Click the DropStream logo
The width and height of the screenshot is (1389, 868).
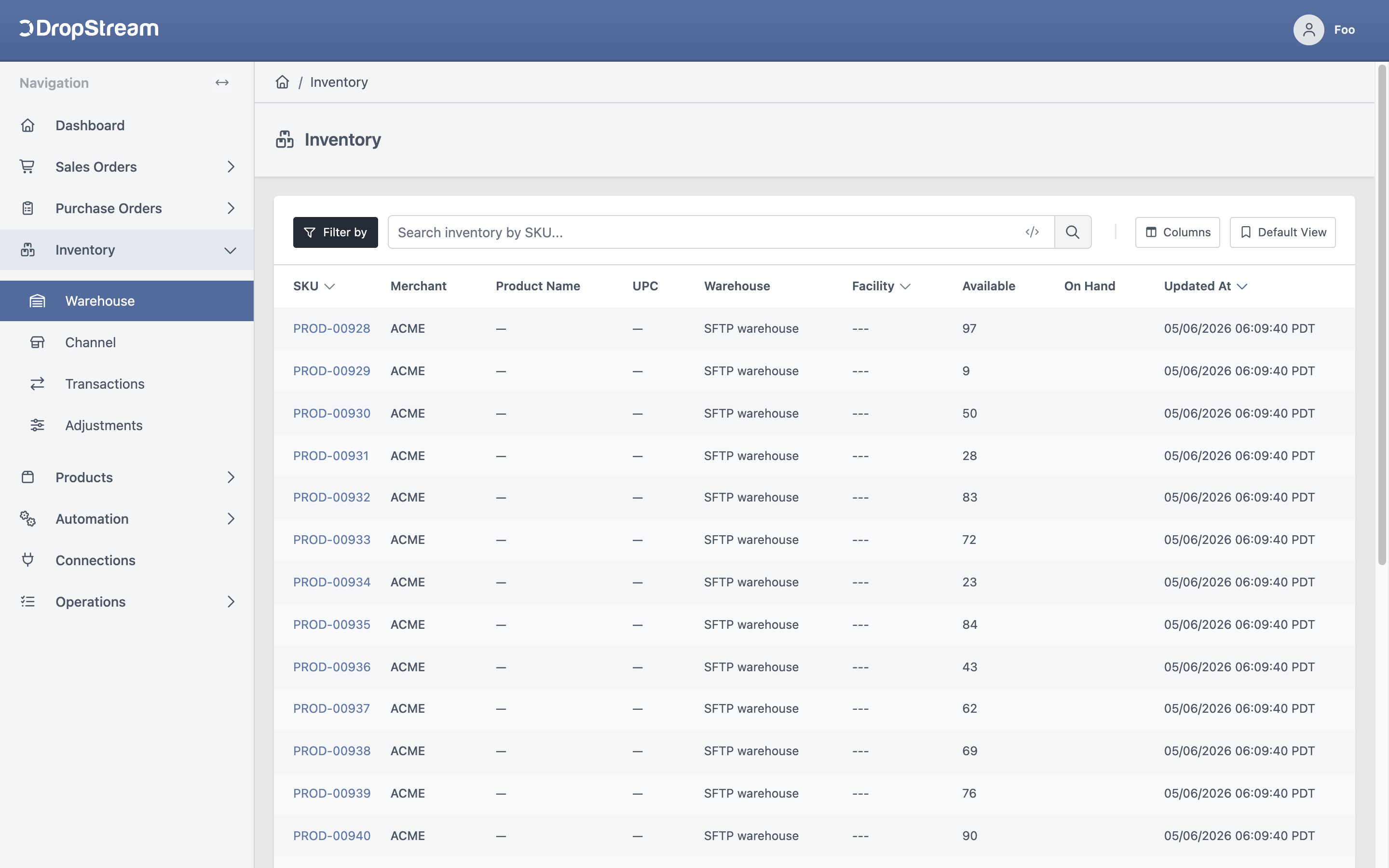click(x=89, y=29)
